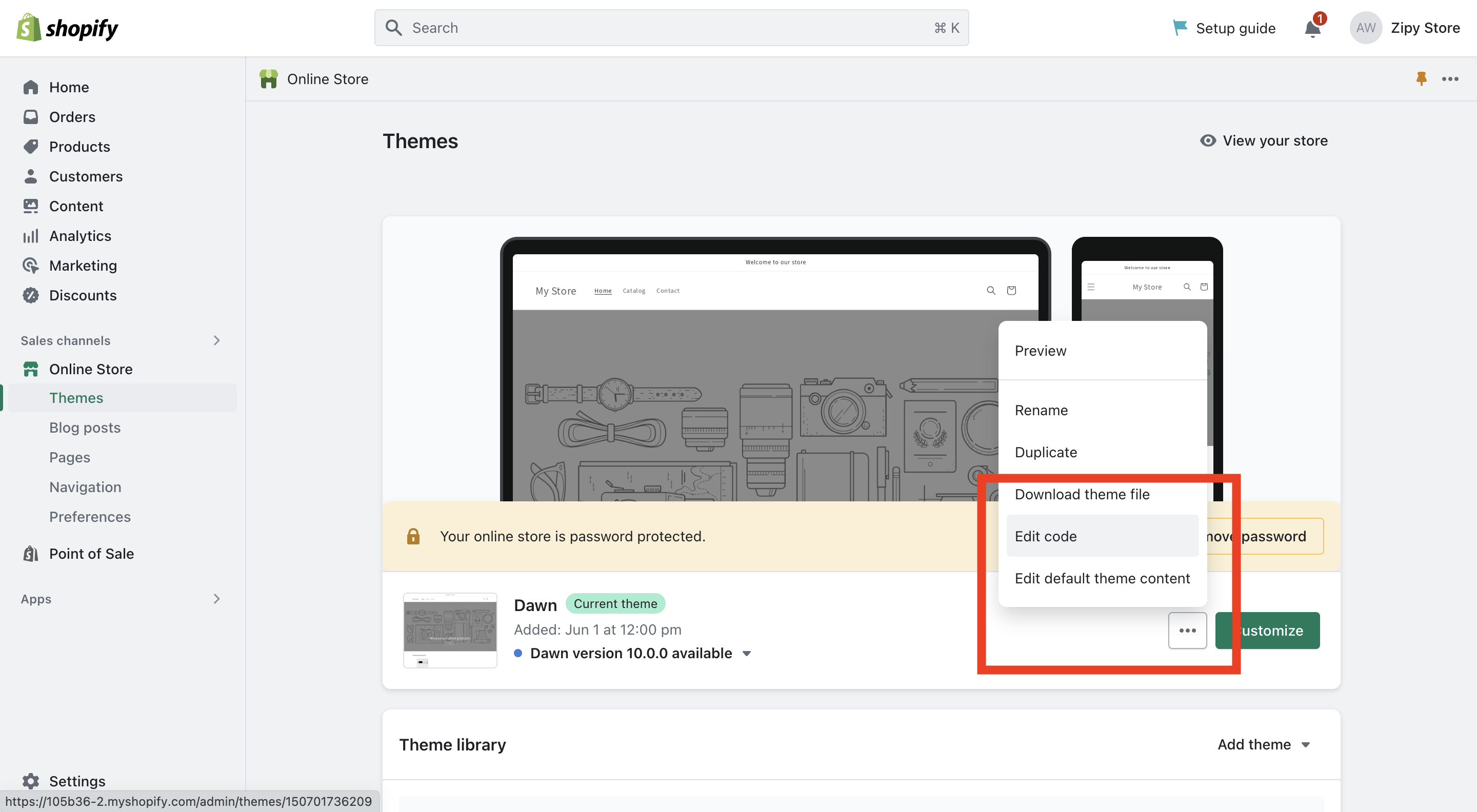Click the Theme library heading

(x=452, y=744)
